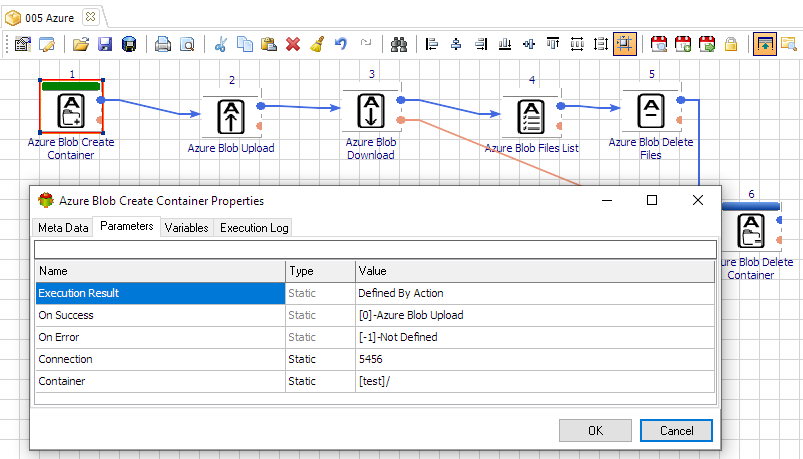Screen dimensions: 803x459
Task: Clear the canvas with the broom icon
Action: tap(317, 44)
